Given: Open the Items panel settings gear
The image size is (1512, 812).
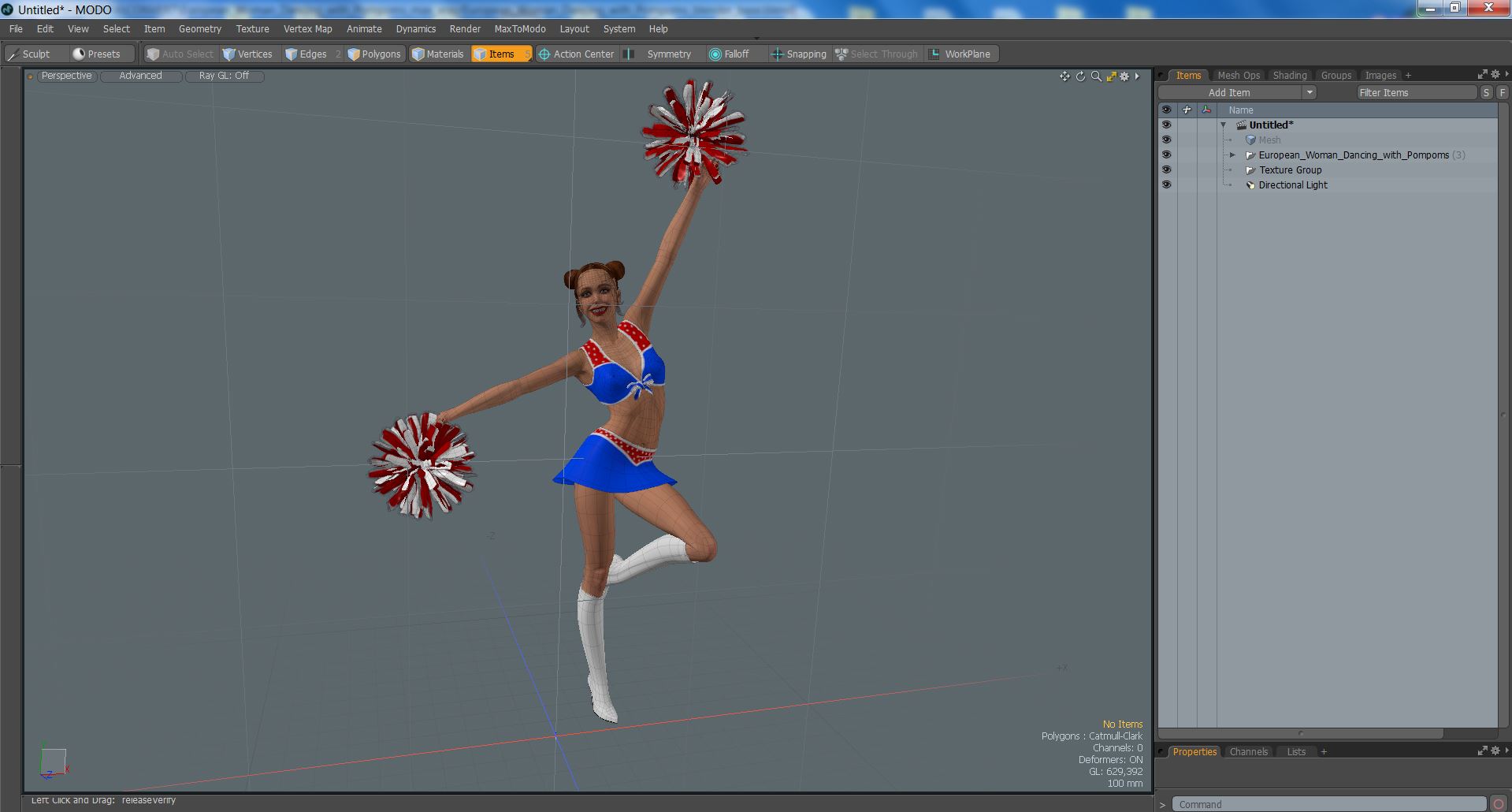Looking at the screenshot, I should [1495, 74].
